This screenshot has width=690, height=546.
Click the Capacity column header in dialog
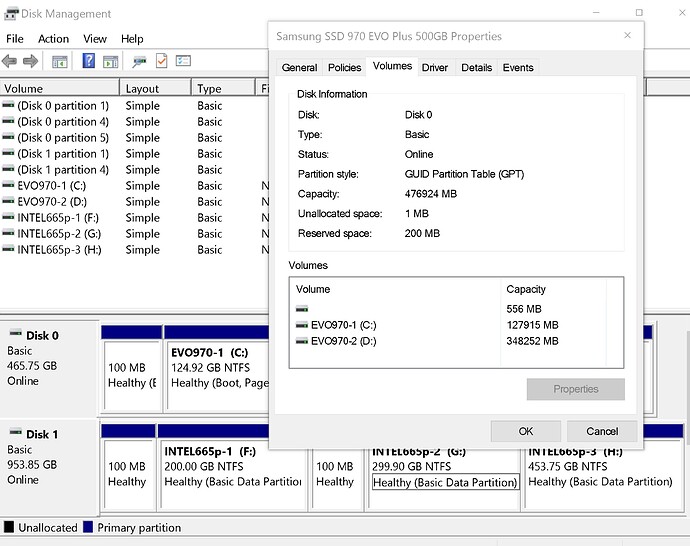[x=554, y=289]
